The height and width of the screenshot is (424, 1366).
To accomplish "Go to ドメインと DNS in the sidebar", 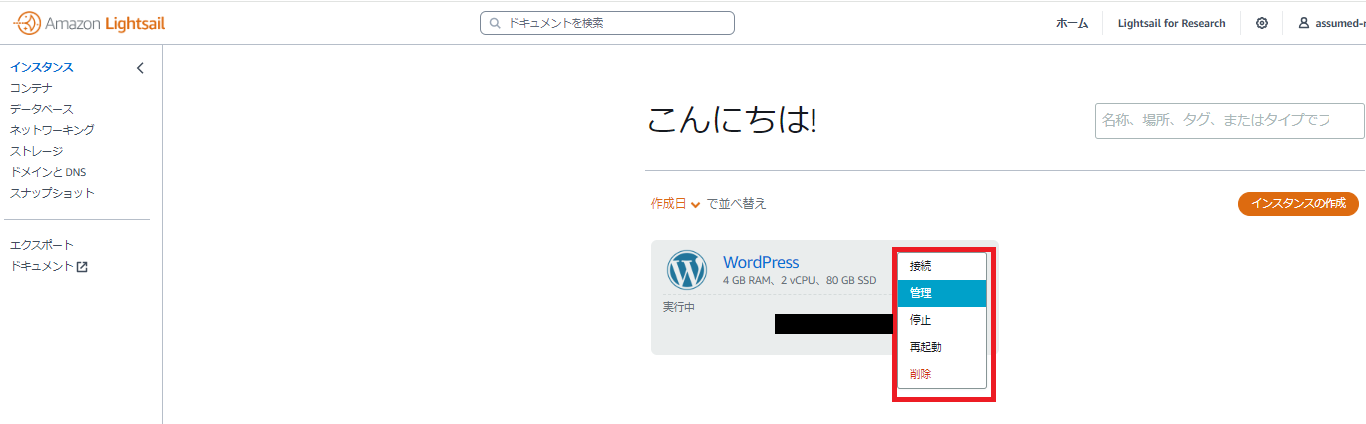I will (48, 172).
